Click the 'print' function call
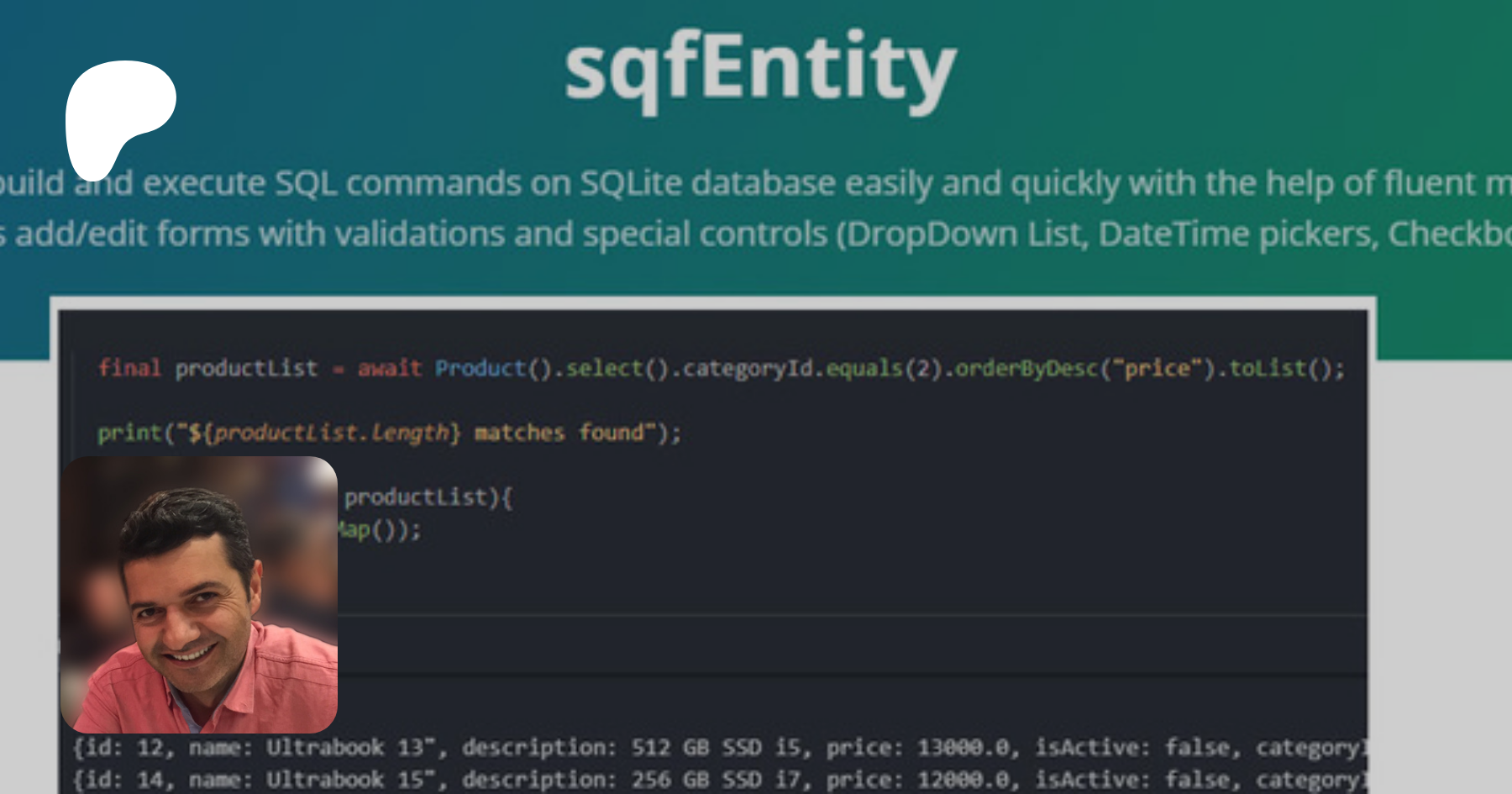 pyautogui.click(x=129, y=433)
